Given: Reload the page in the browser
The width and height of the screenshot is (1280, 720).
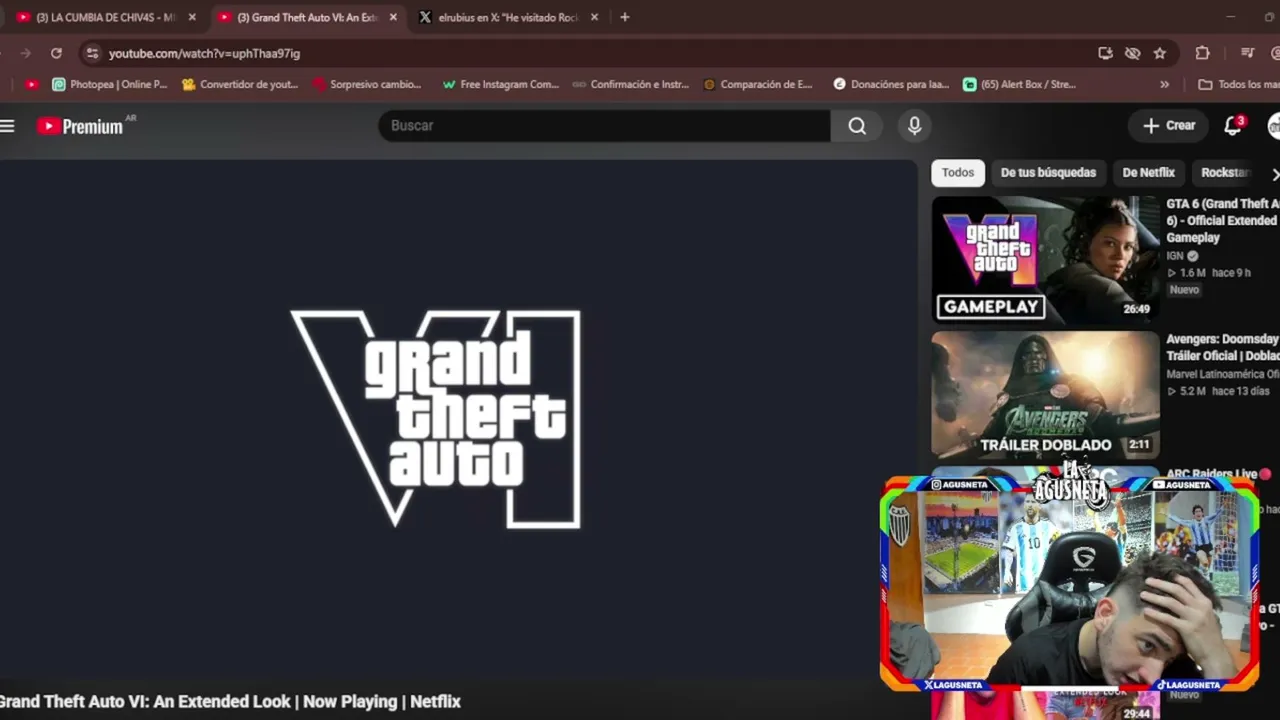Looking at the screenshot, I should pyautogui.click(x=56, y=53).
